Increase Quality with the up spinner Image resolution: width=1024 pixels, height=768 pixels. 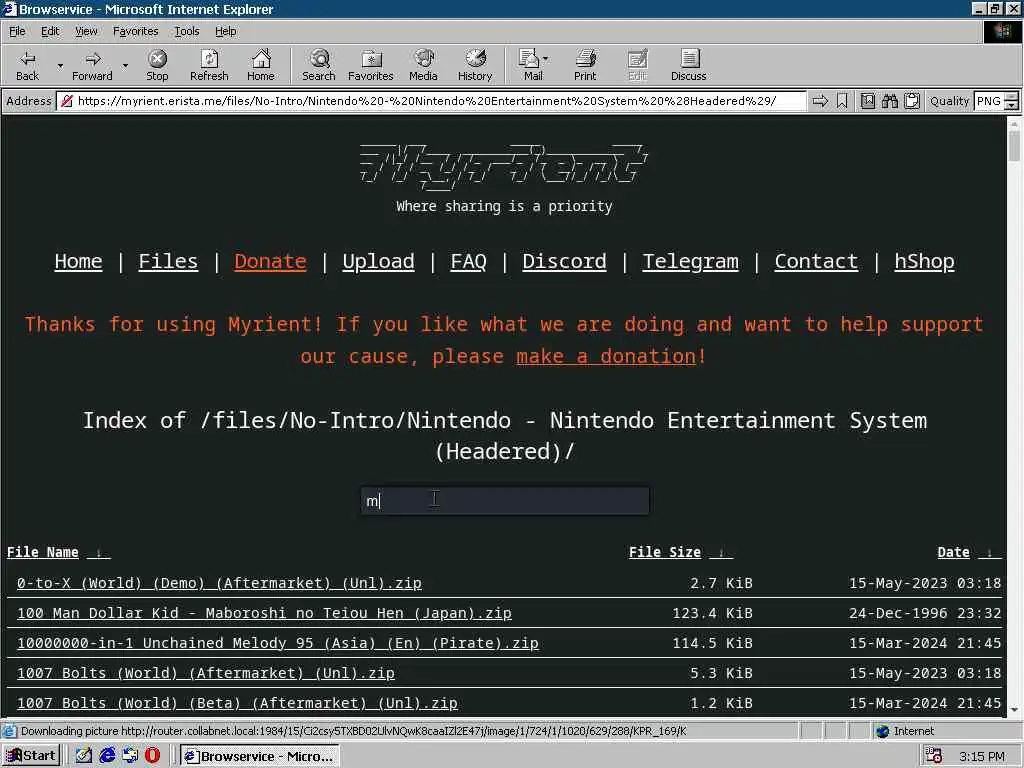[1011, 97]
